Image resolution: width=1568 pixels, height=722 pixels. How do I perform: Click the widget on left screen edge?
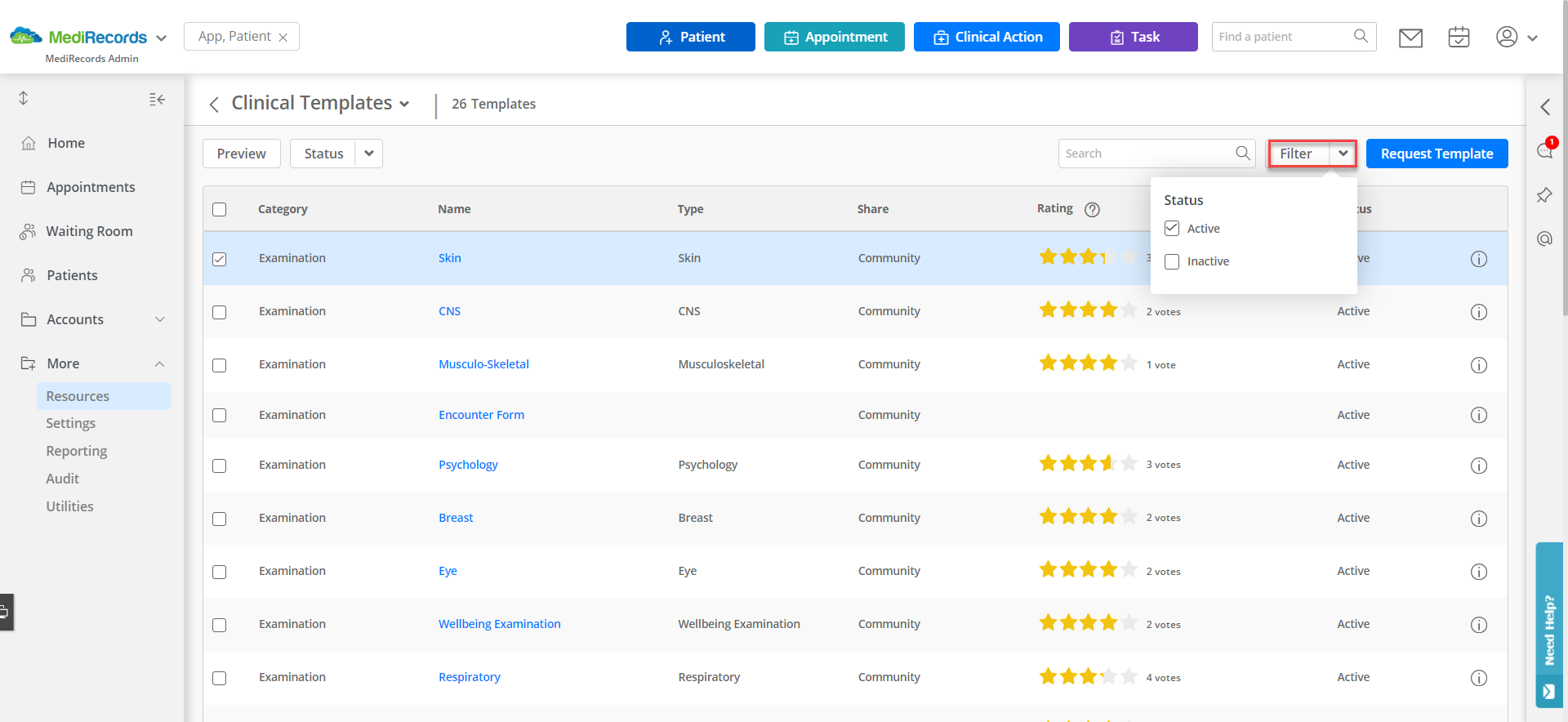click(6, 612)
